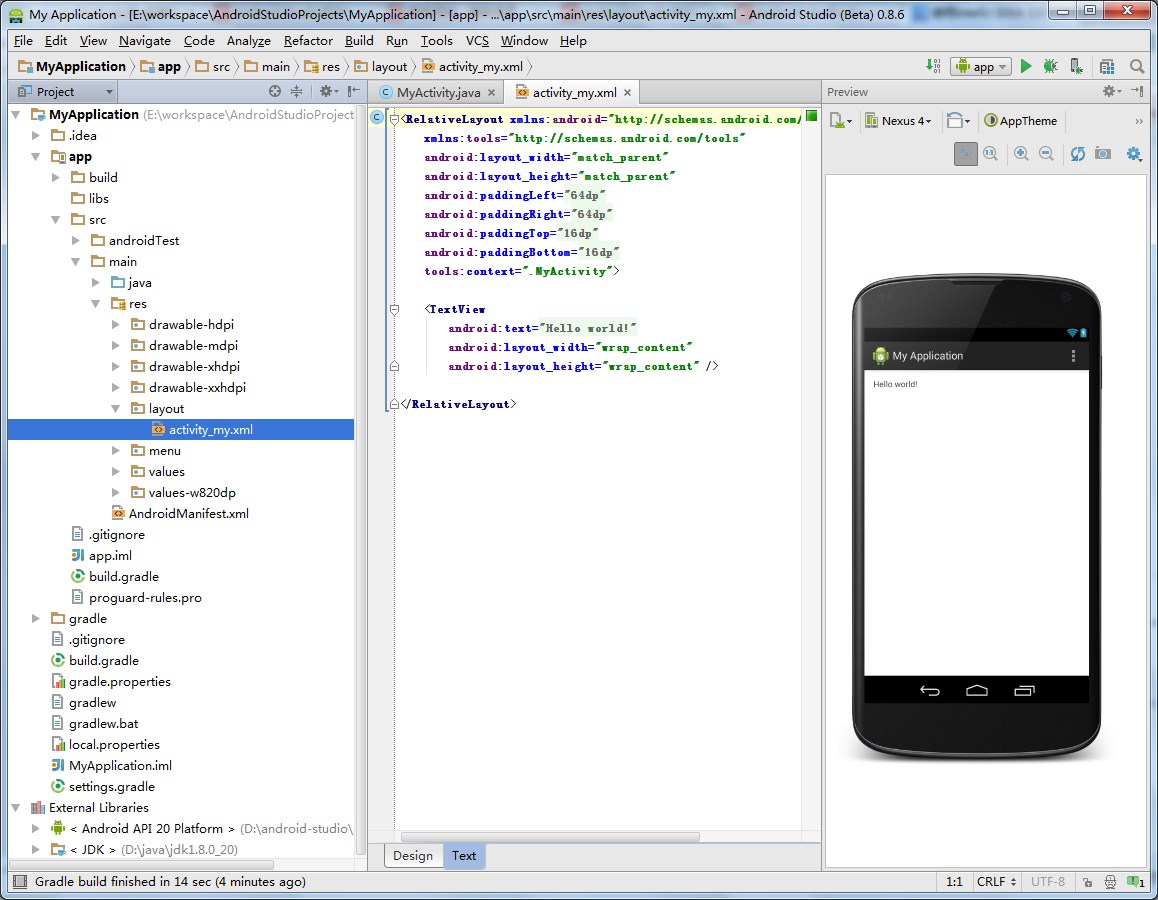
Task: Click UTF-8 encoding in status bar
Action: click(1047, 882)
